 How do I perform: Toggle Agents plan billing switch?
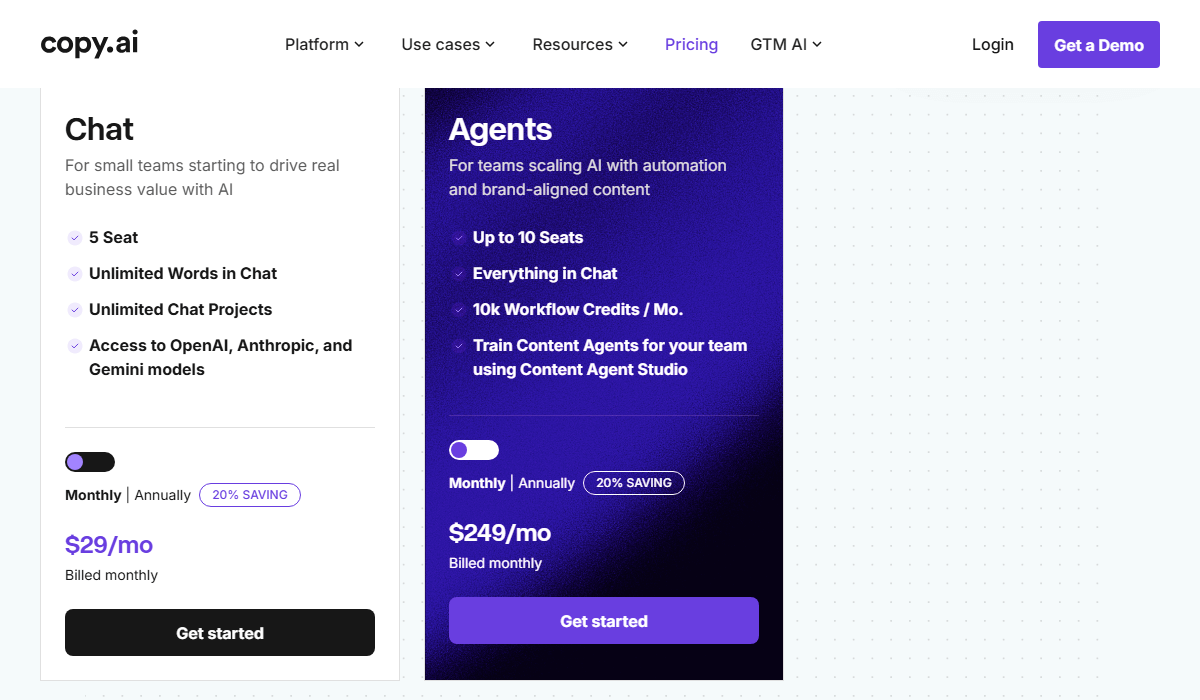pyautogui.click(x=474, y=450)
